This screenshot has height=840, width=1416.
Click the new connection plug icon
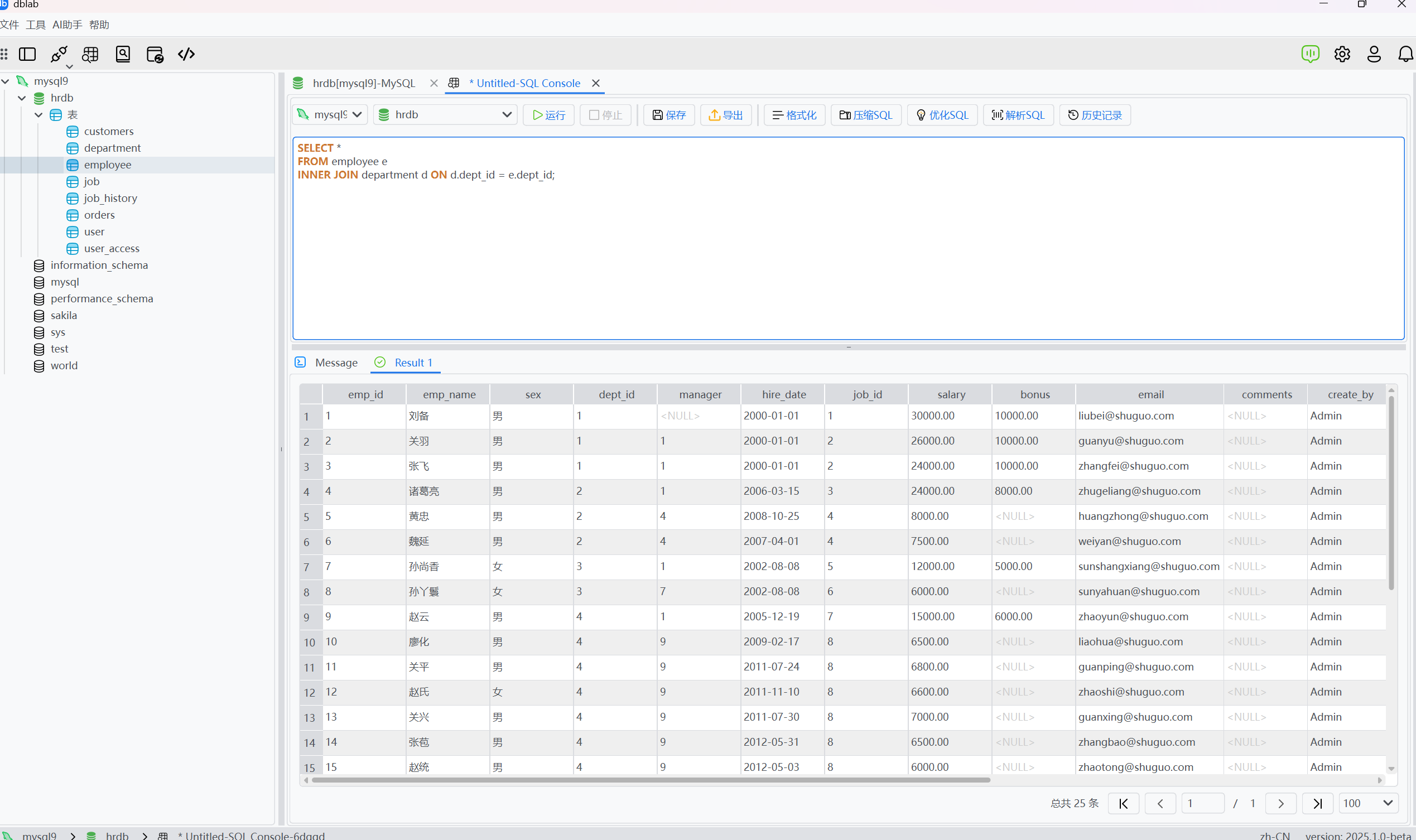(x=59, y=54)
